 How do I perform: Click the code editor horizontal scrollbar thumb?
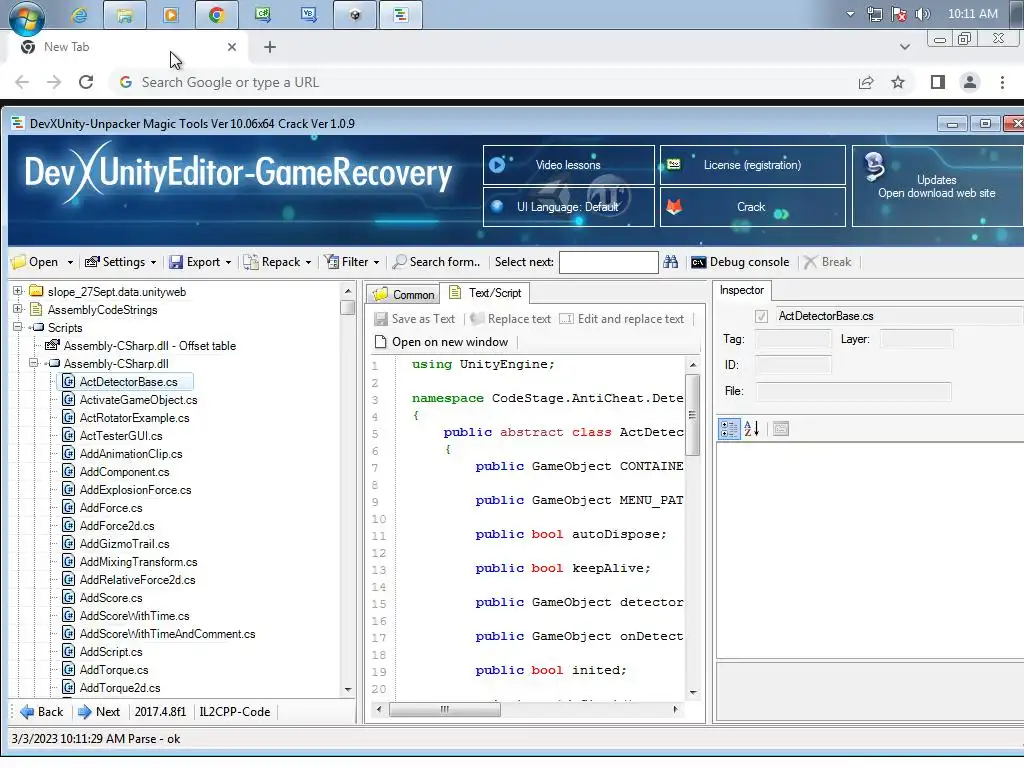click(445, 709)
